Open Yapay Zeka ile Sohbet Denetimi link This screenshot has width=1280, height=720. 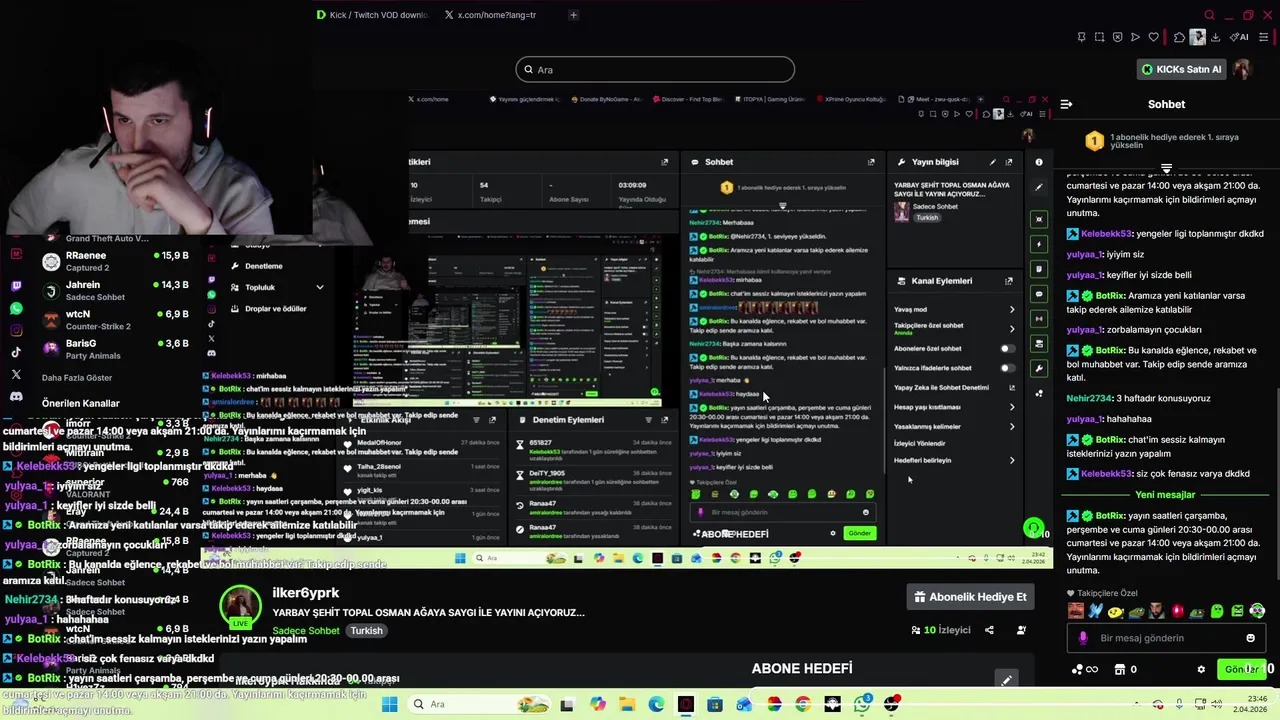click(955, 388)
